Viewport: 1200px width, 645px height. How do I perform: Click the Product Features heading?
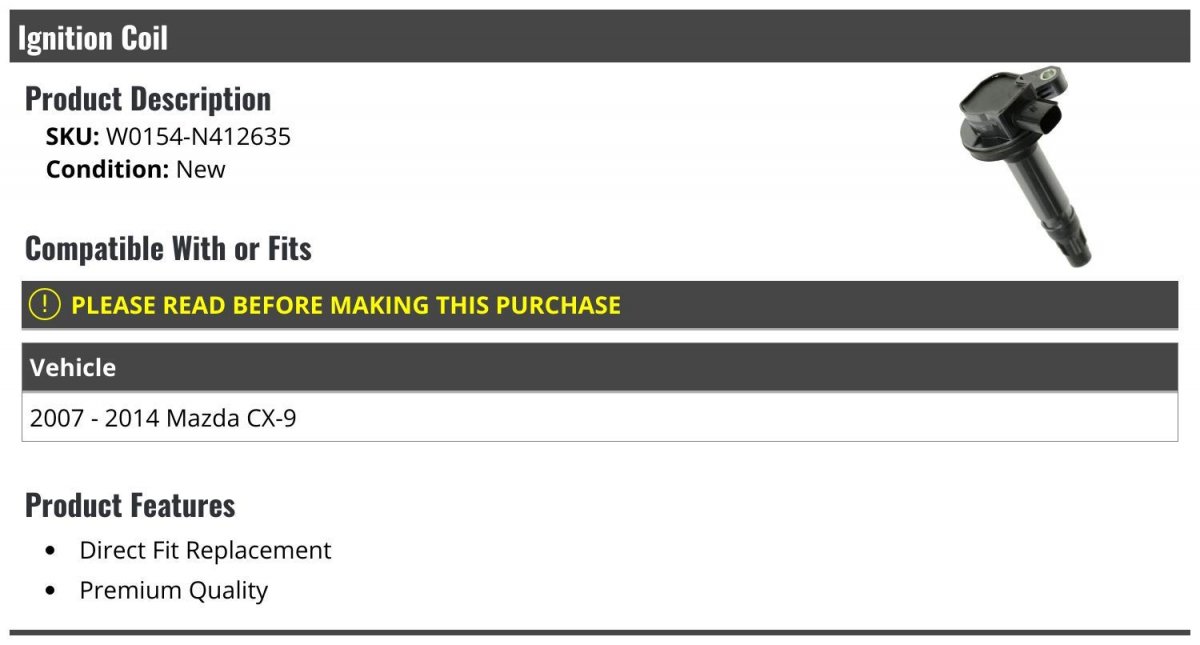pyautogui.click(x=130, y=505)
